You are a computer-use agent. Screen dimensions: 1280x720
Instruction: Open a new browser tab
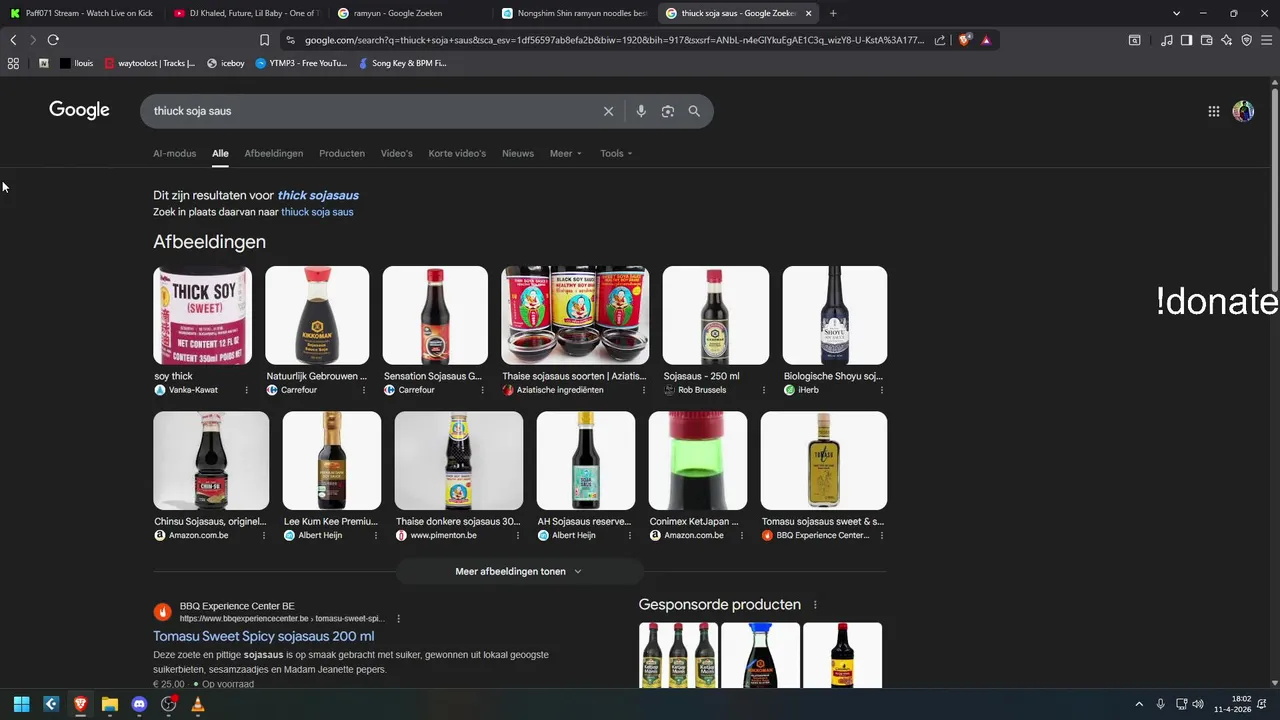(x=833, y=13)
